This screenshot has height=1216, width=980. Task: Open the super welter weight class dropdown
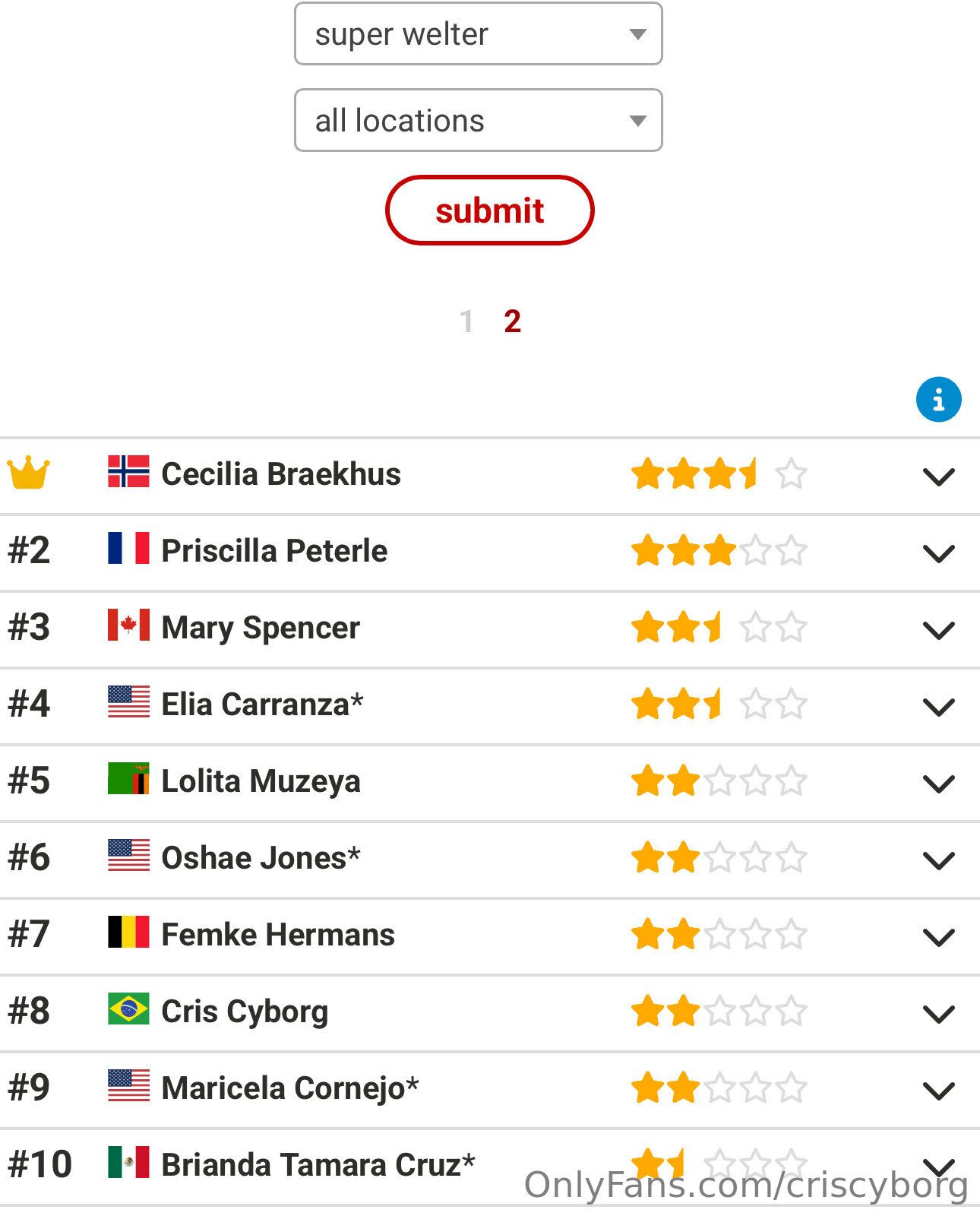[x=479, y=34]
